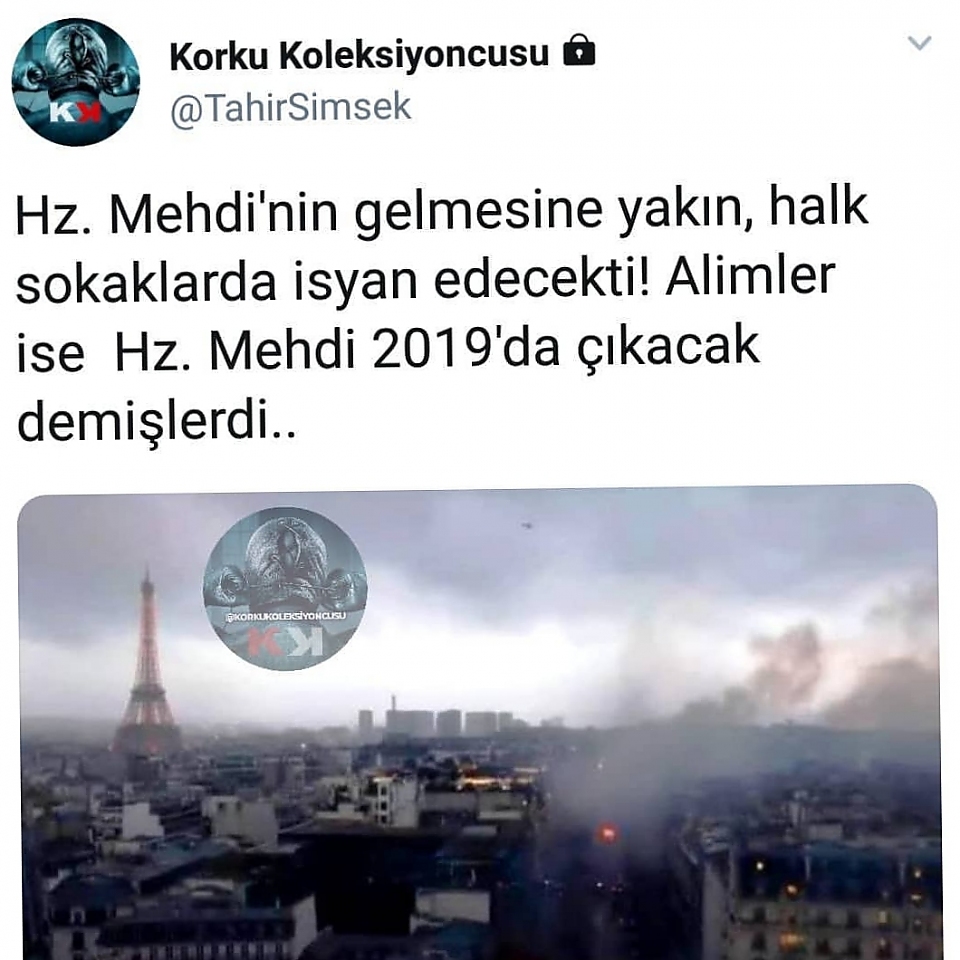Select the word "Alimler" in tweet text
The width and height of the screenshot is (960, 960).
(x=751, y=278)
